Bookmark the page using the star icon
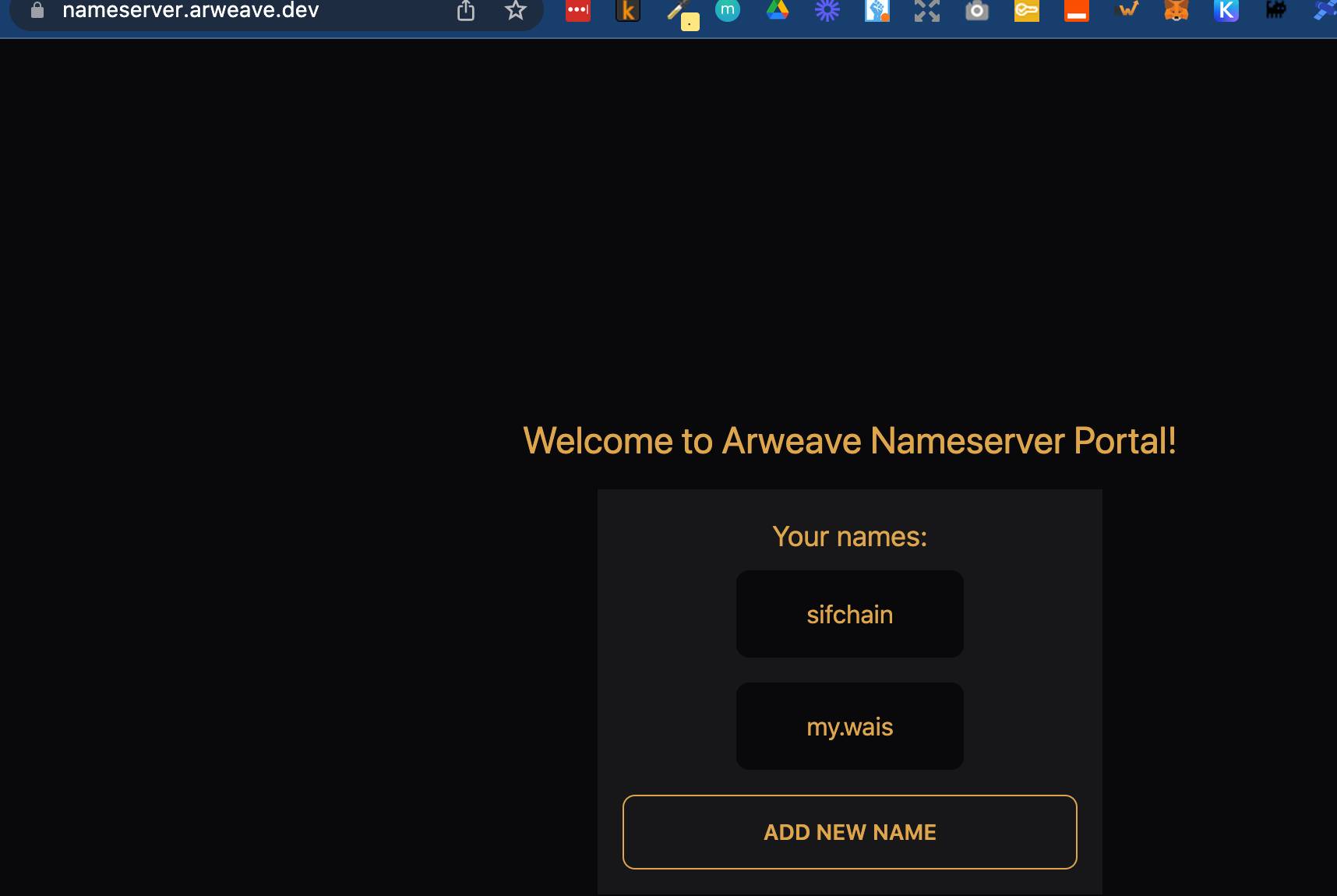Image resolution: width=1337 pixels, height=896 pixels. click(514, 11)
